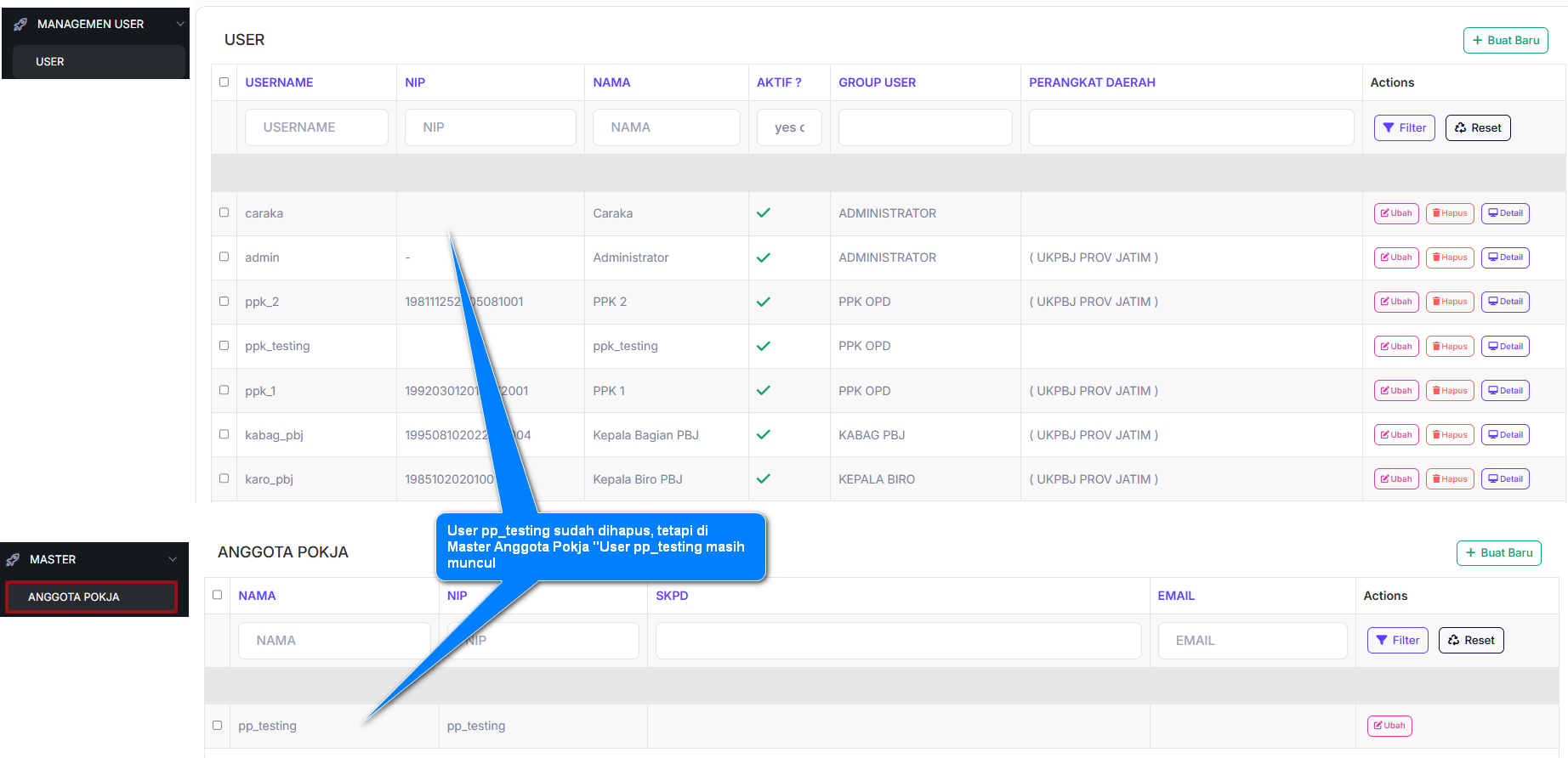
Task: Click Buat Baru in the USER section
Action: tap(1505, 40)
